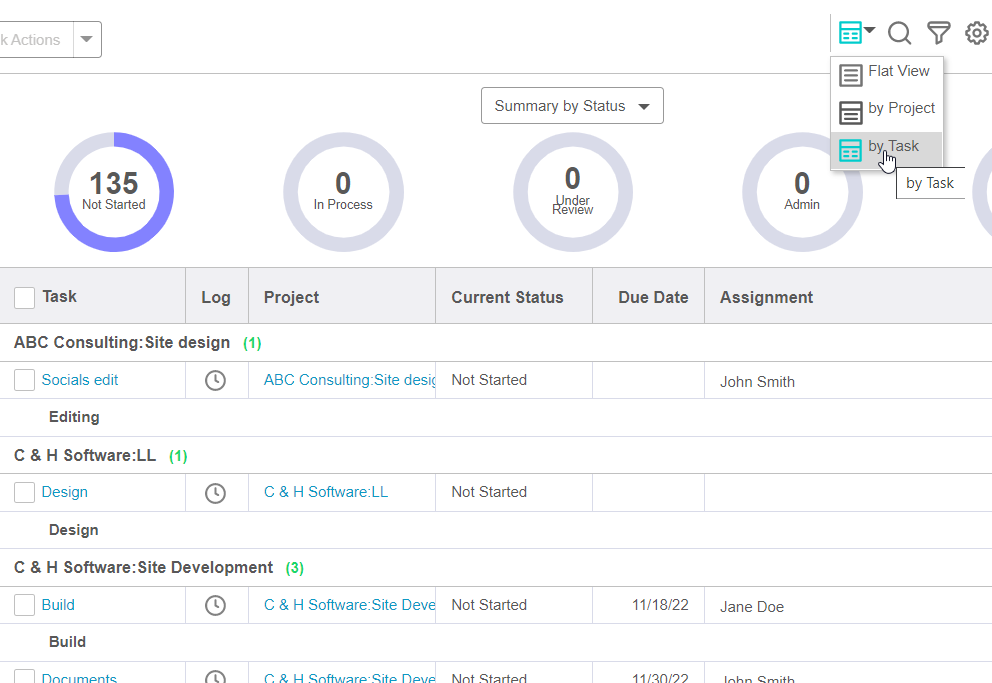Open C & H Software:LL project link
The image size is (992, 683).
pos(325,492)
